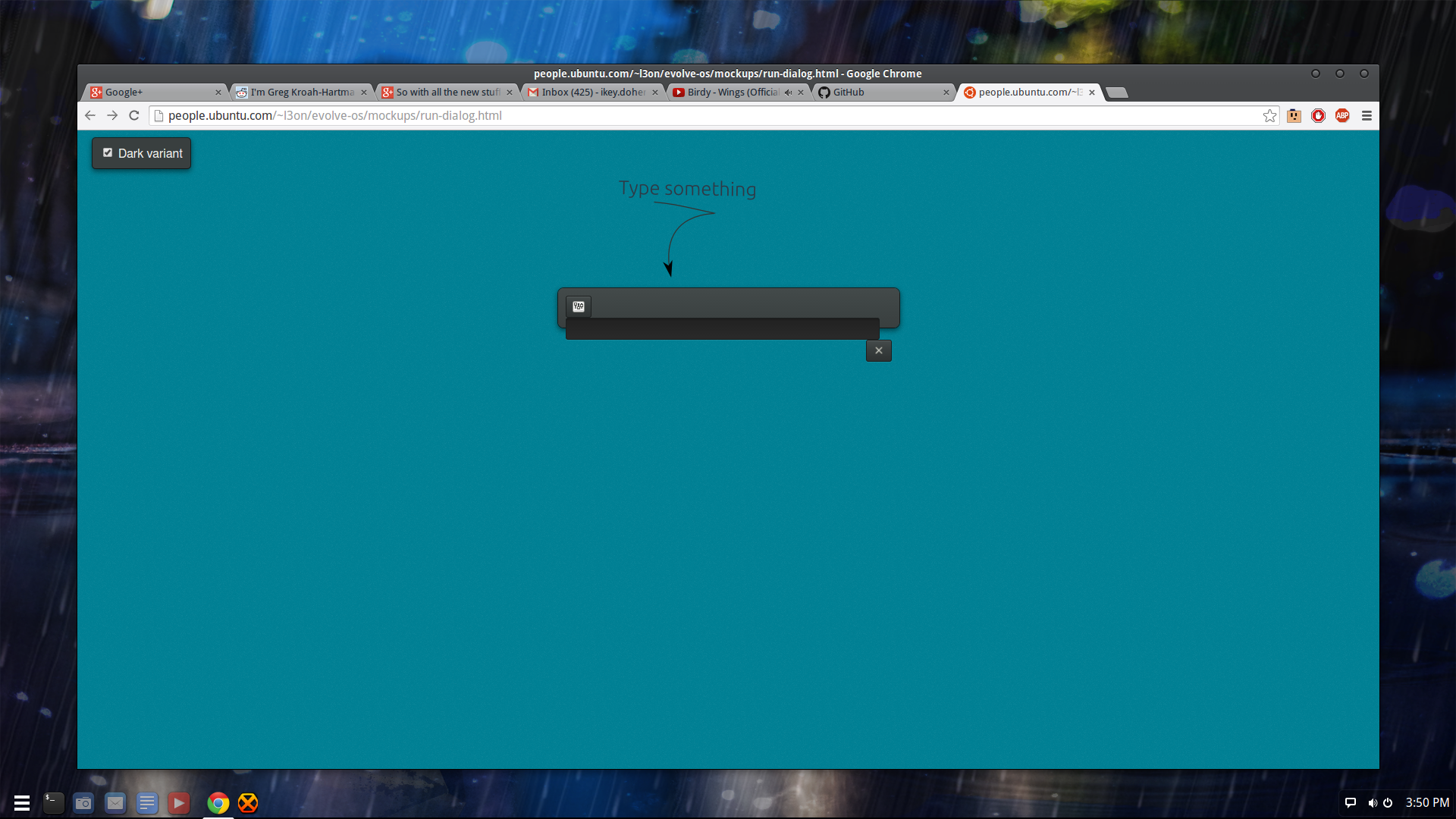Viewport: 1456px width, 819px height.
Task: Click the 3:50 PM clock
Action: tap(1427, 802)
